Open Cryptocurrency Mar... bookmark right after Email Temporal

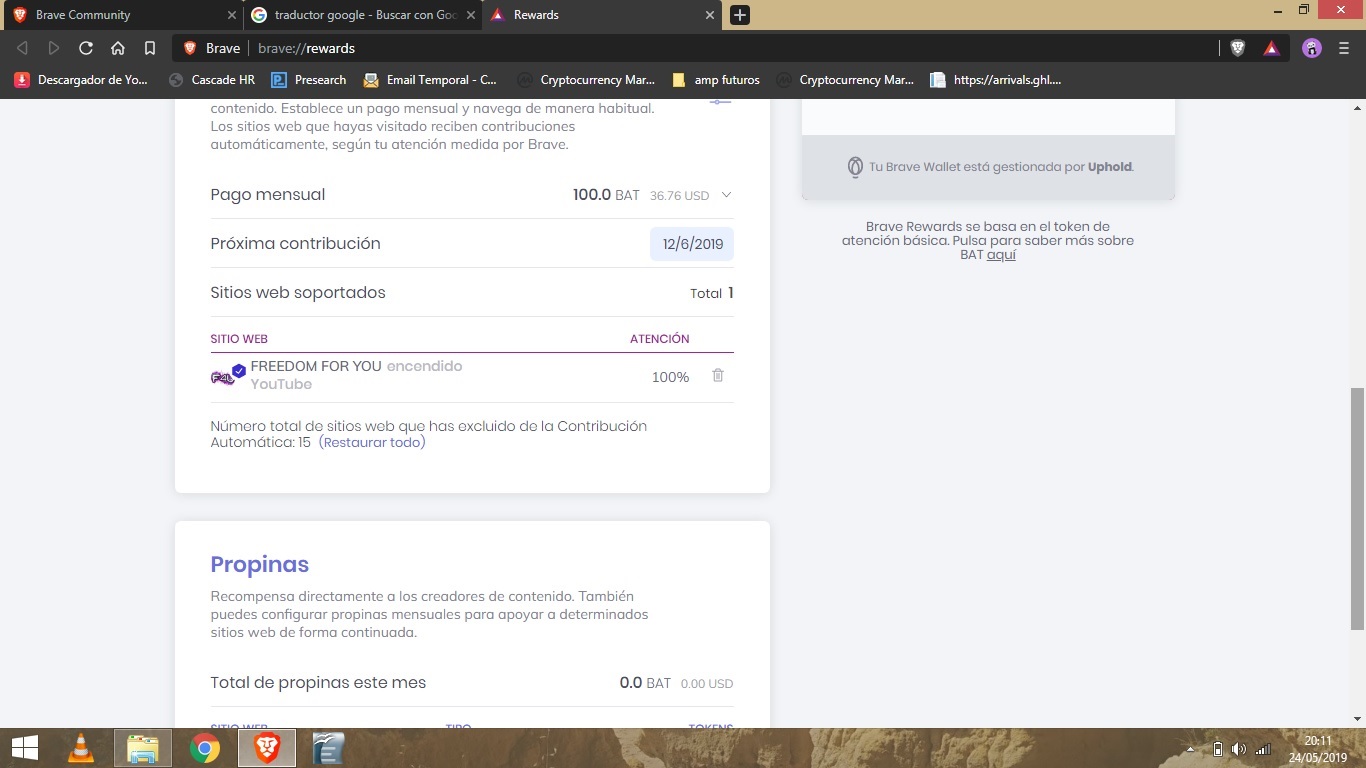pos(586,80)
